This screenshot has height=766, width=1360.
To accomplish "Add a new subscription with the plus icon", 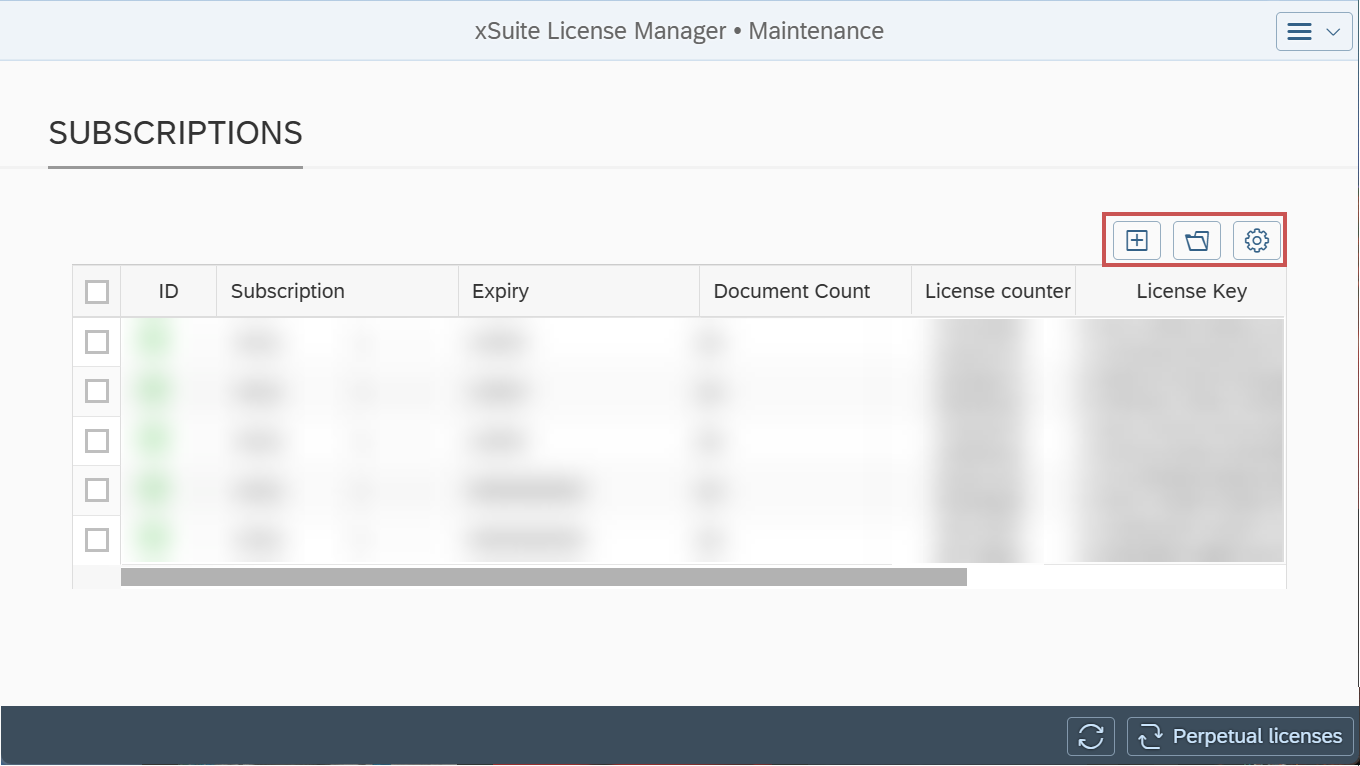I will (1136, 240).
